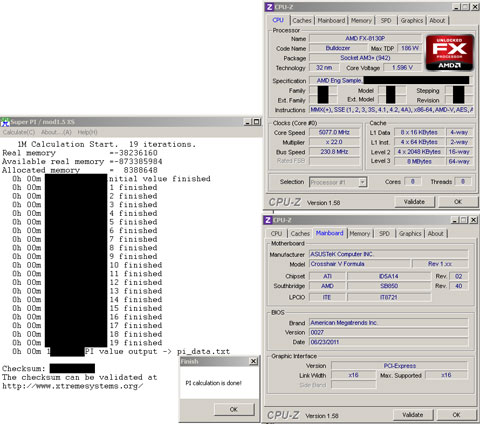The image size is (480, 424).
Task: Open Memory tab in bottom CPU-Z window
Action: (360, 234)
